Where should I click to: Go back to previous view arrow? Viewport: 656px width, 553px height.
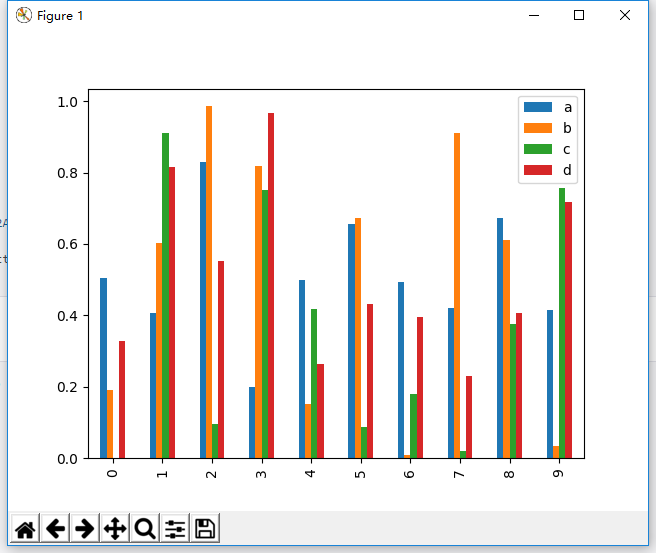(x=55, y=528)
